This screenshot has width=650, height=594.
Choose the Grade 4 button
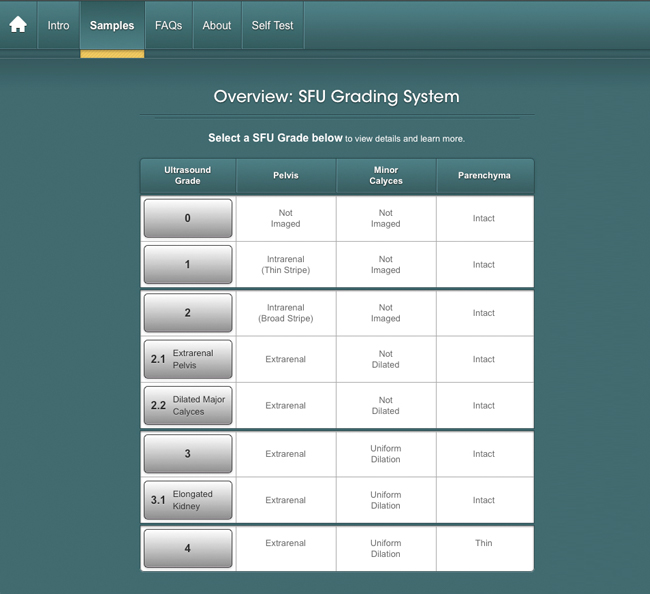point(188,548)
